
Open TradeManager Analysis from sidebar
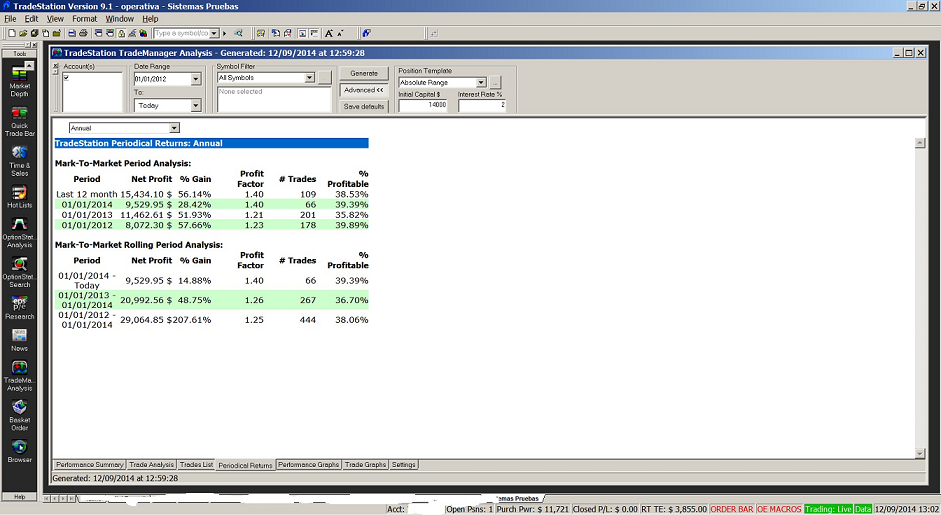pyautogui.click(x=19, y=376)
